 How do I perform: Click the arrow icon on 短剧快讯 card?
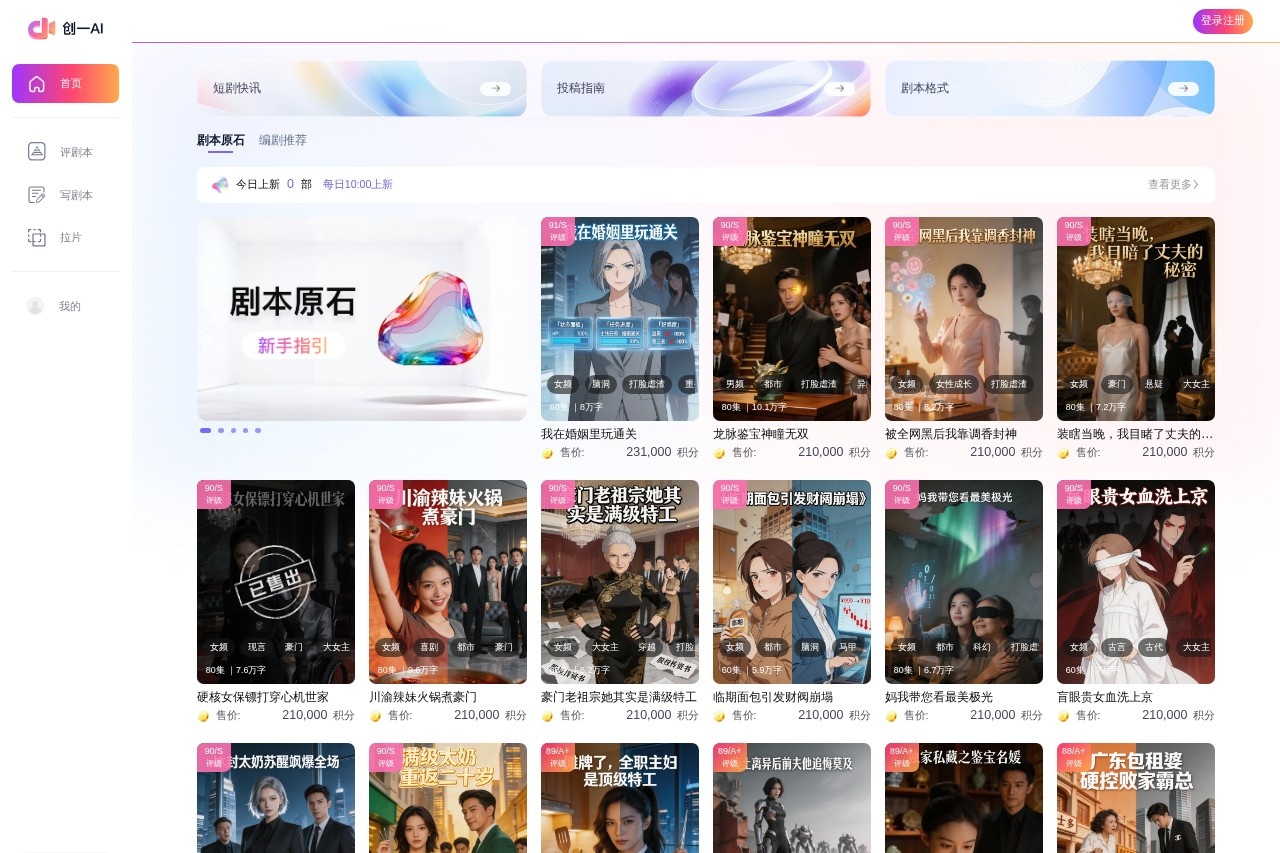click(495, 88)
